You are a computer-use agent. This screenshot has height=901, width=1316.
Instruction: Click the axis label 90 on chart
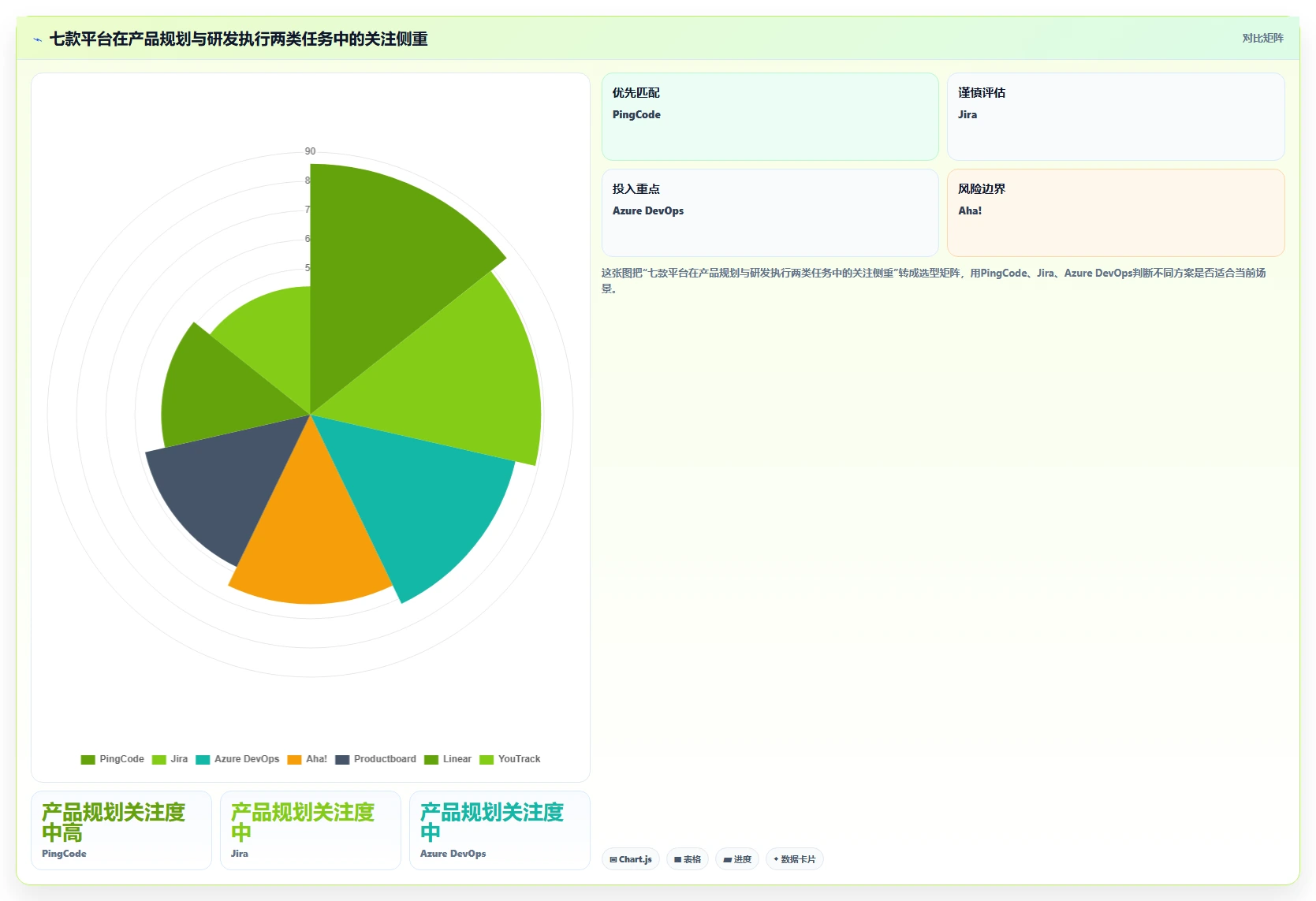point(310,151)
